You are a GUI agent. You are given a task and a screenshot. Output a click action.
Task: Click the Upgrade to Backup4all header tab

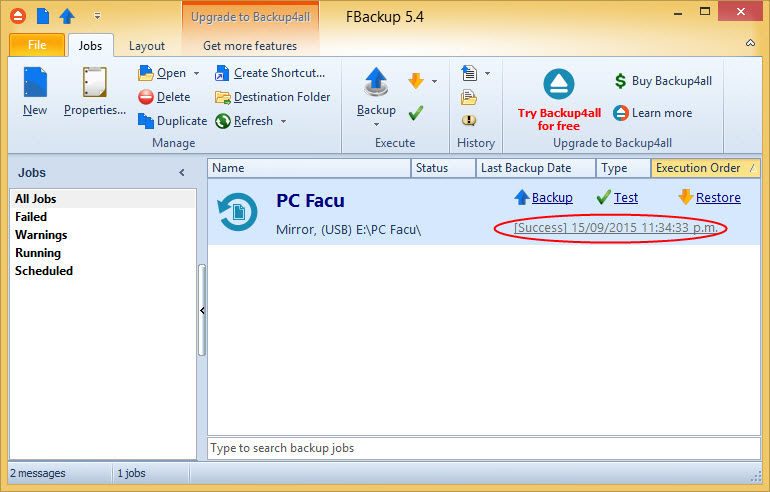(x=250, y=17)
